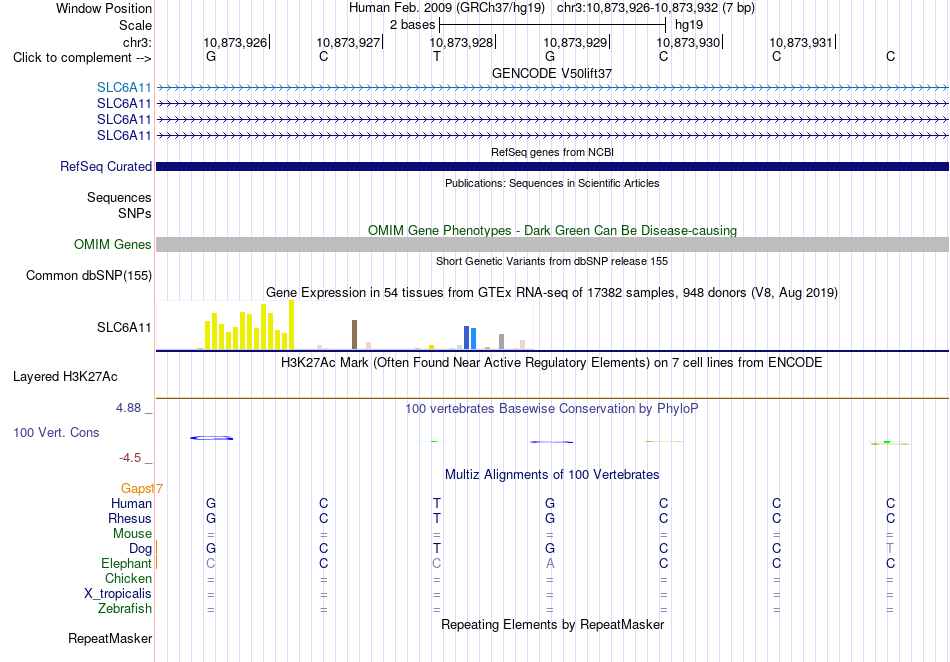Open '100 vertebrates Basewise Conservation by PhyloP' title
The width and height of the screenshot is (950, 662).
tap(552, 409)
